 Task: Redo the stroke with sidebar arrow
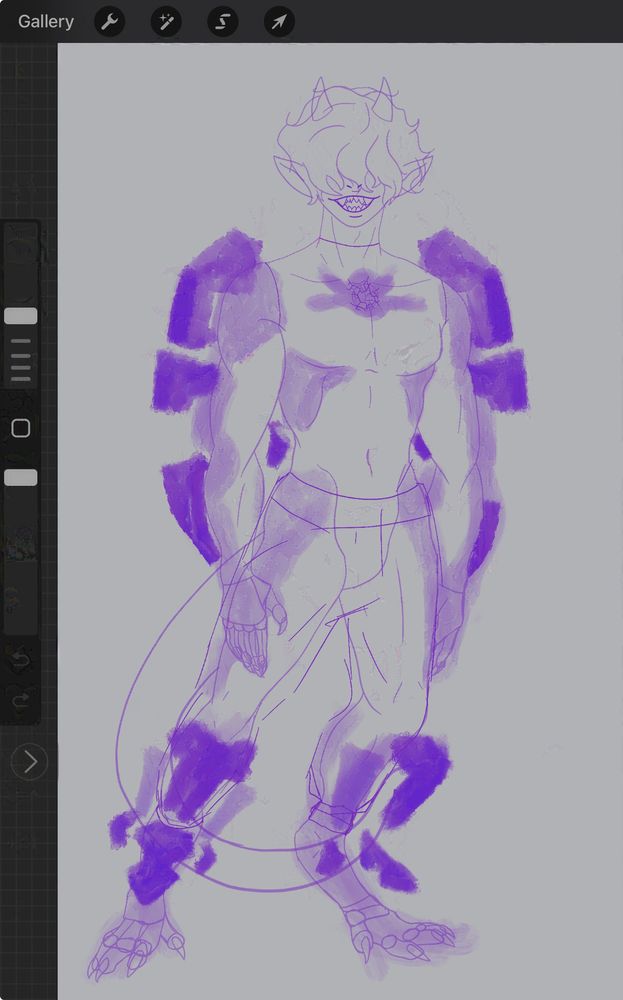[x=21, y=702]
